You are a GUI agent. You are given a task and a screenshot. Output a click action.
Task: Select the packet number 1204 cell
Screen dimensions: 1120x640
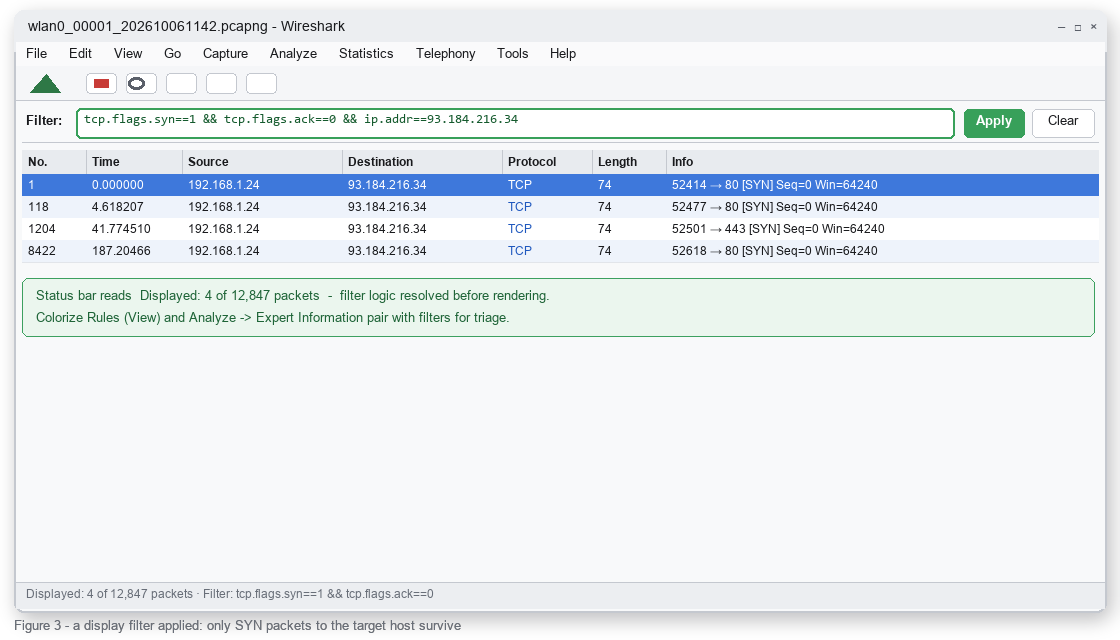pyautogui.click(x=42, y=229)
